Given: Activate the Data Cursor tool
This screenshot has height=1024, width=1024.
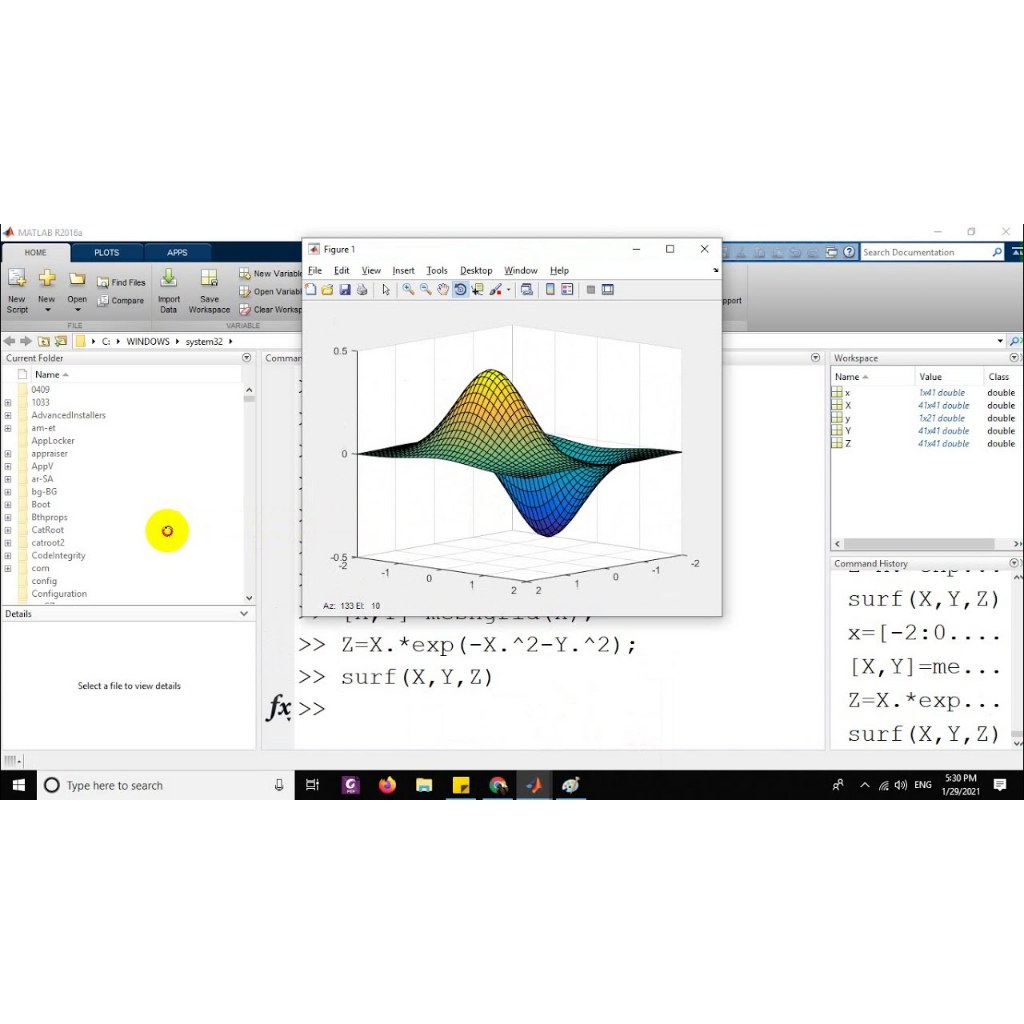Looking at the screenshot, I should (477, 290).
